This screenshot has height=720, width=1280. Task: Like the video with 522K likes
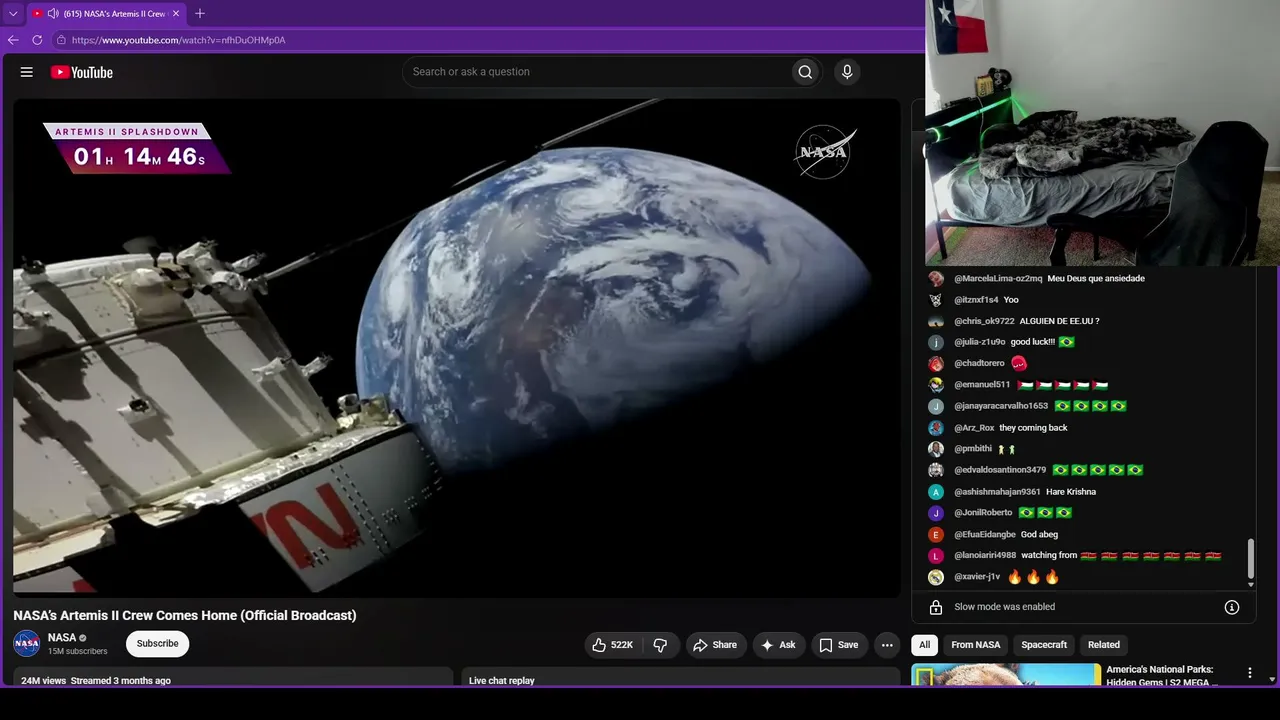click(613, 645)
